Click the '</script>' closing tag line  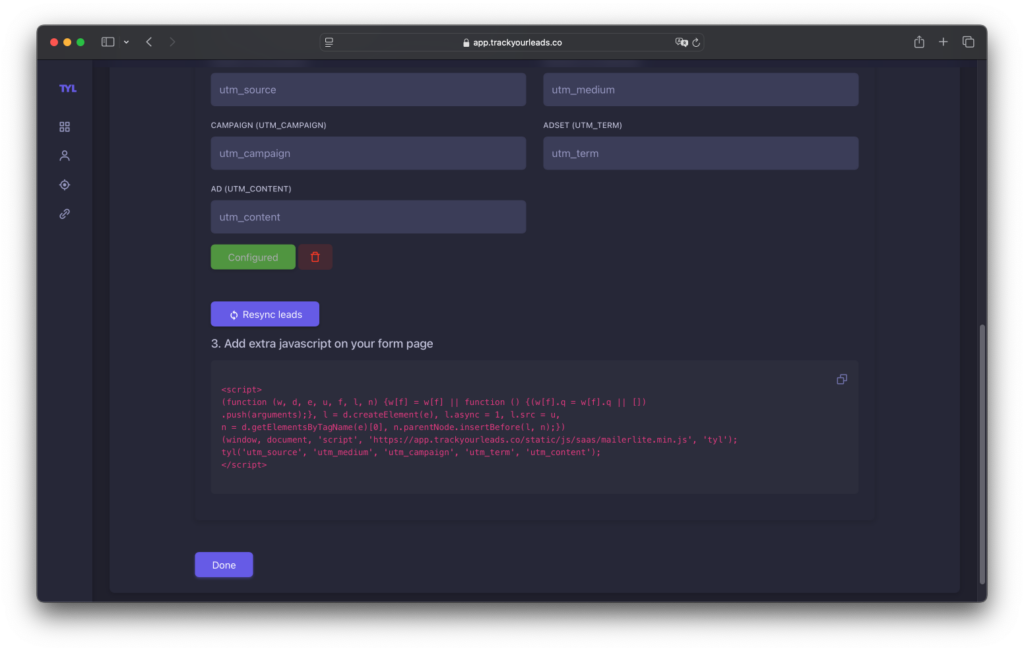pos(244,465)
